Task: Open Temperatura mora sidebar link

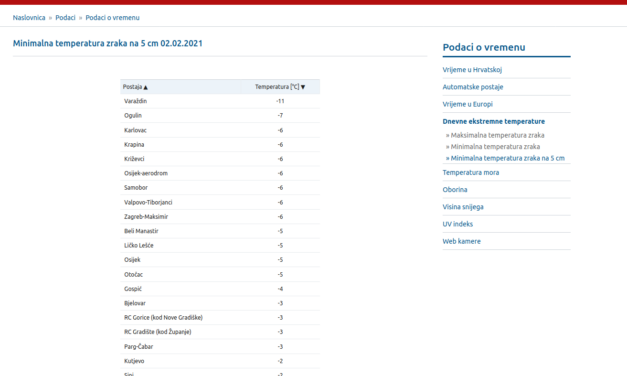Action: point(471,172)
